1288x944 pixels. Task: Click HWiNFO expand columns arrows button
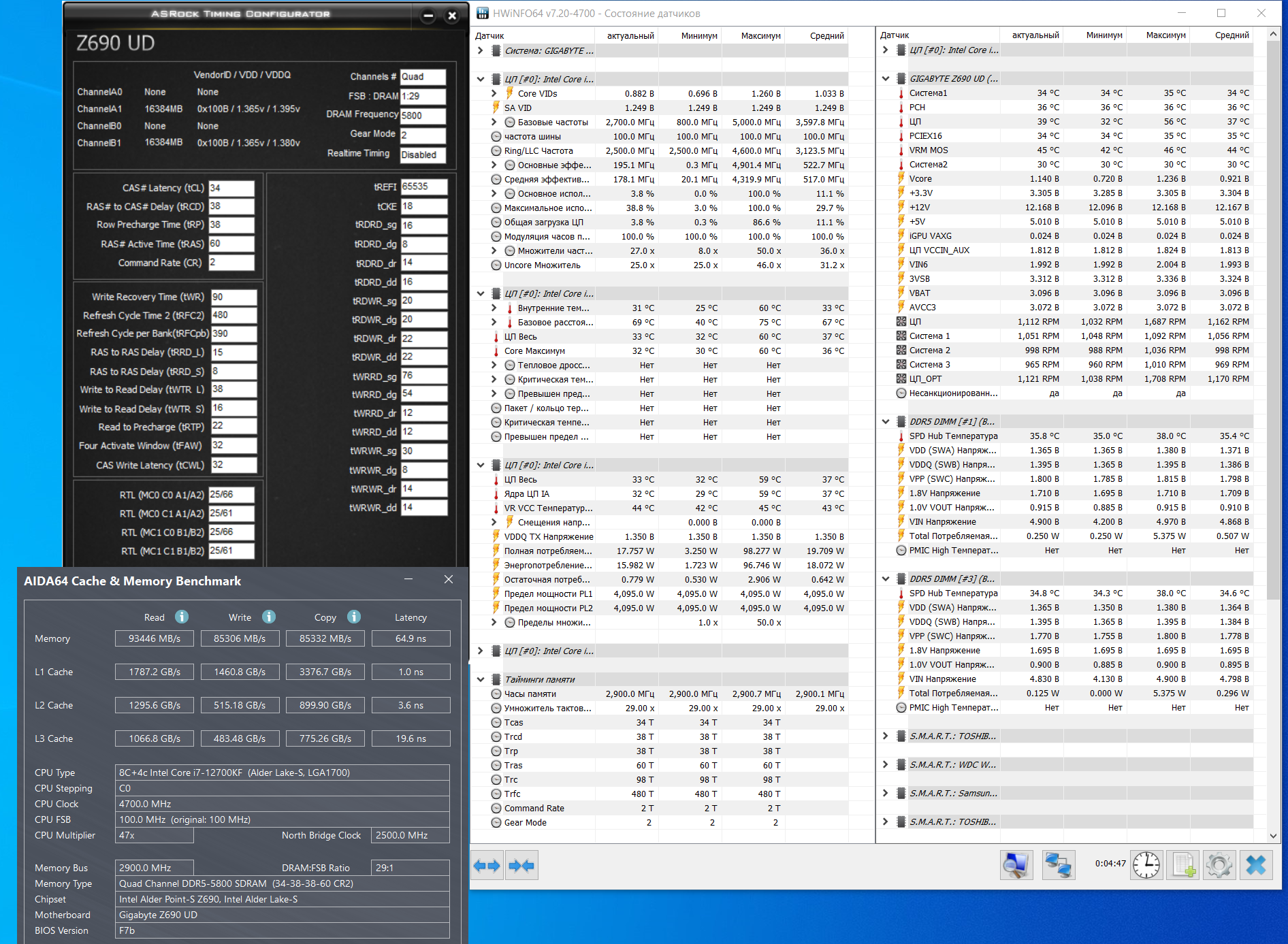click(487, 866)
